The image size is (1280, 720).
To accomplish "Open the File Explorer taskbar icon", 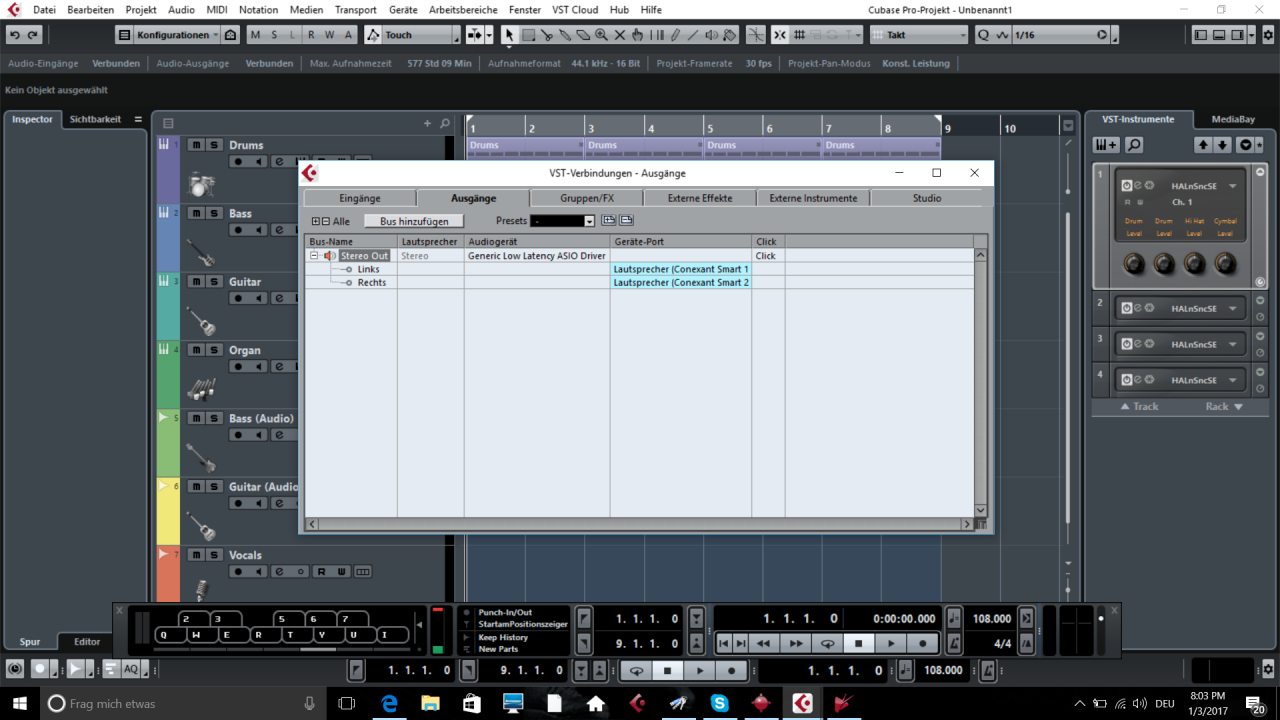I will [x=430, y=703].
